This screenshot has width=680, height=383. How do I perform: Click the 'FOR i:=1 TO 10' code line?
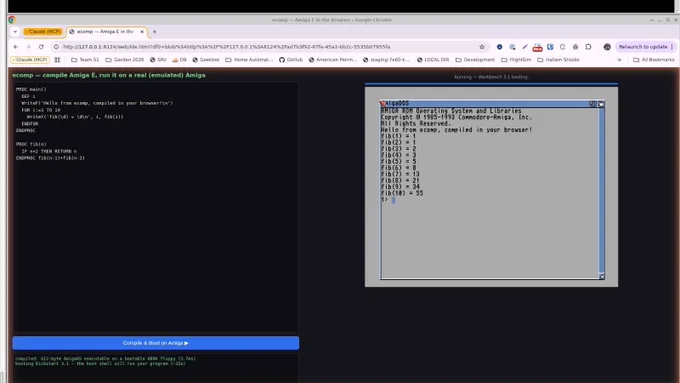tap(41, 110)
